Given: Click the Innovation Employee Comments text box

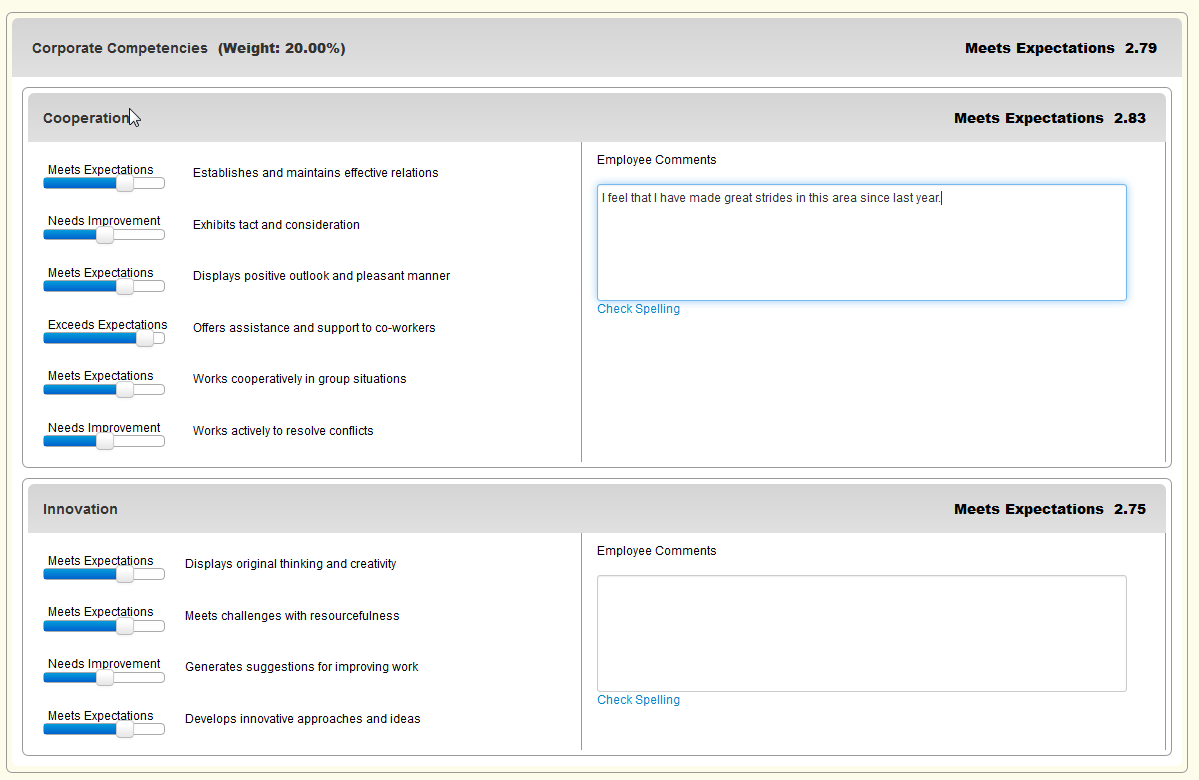Looking at the screenshot, I should click(x=862, y=633).
